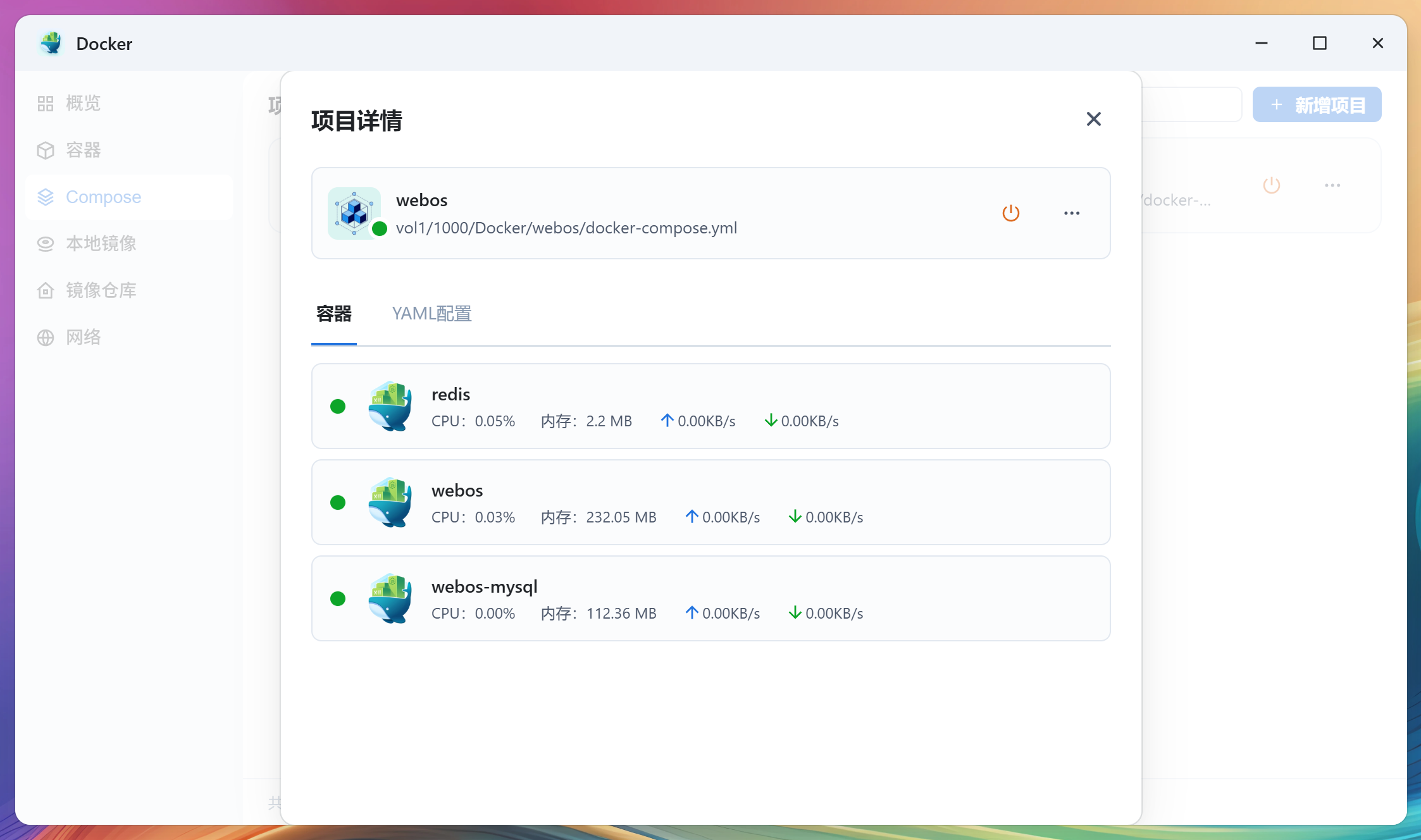Stay on the 容器 tab in project details

click(333, 314)
